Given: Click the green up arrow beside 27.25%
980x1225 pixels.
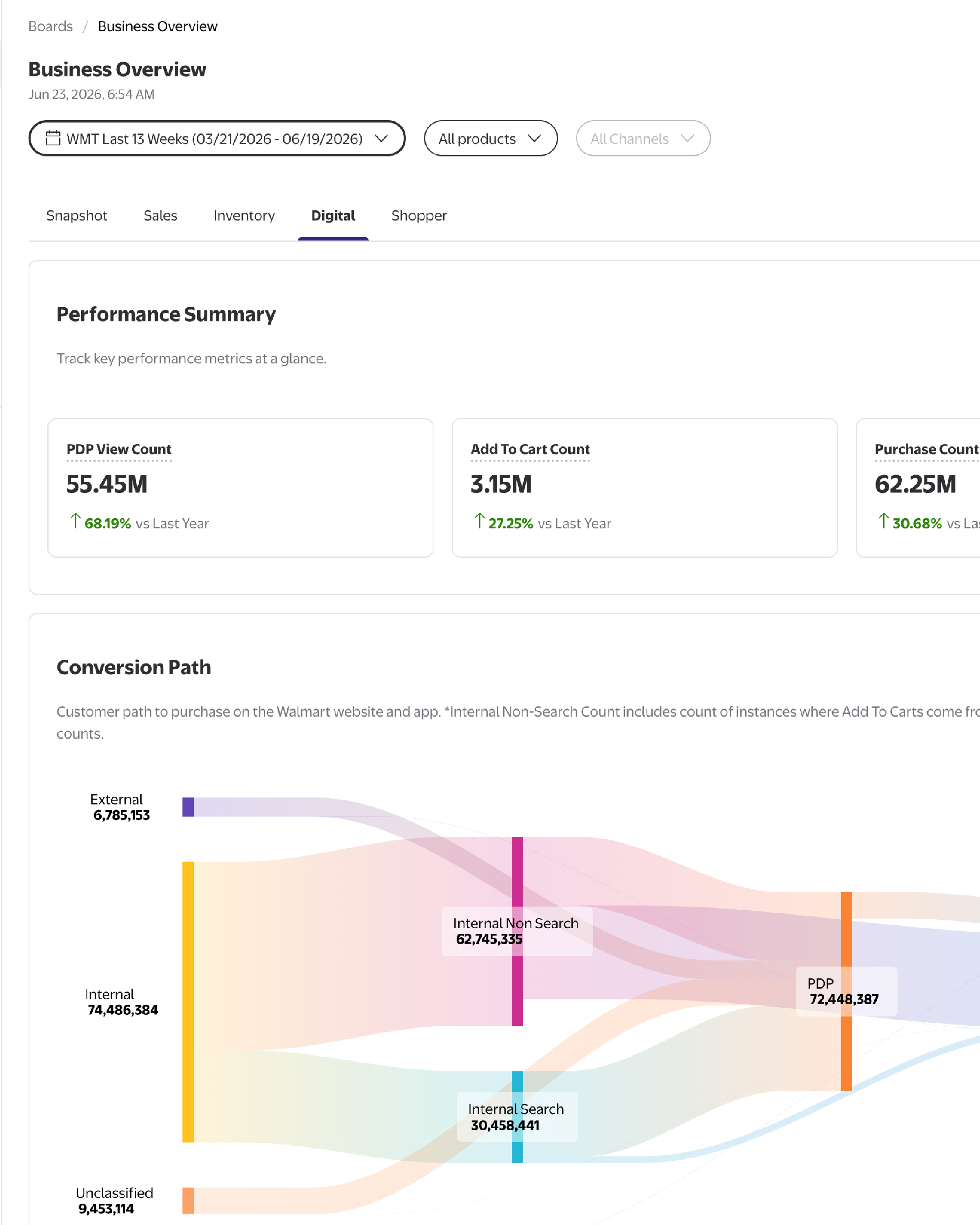Looking at the screenshot, I should 479,521.
